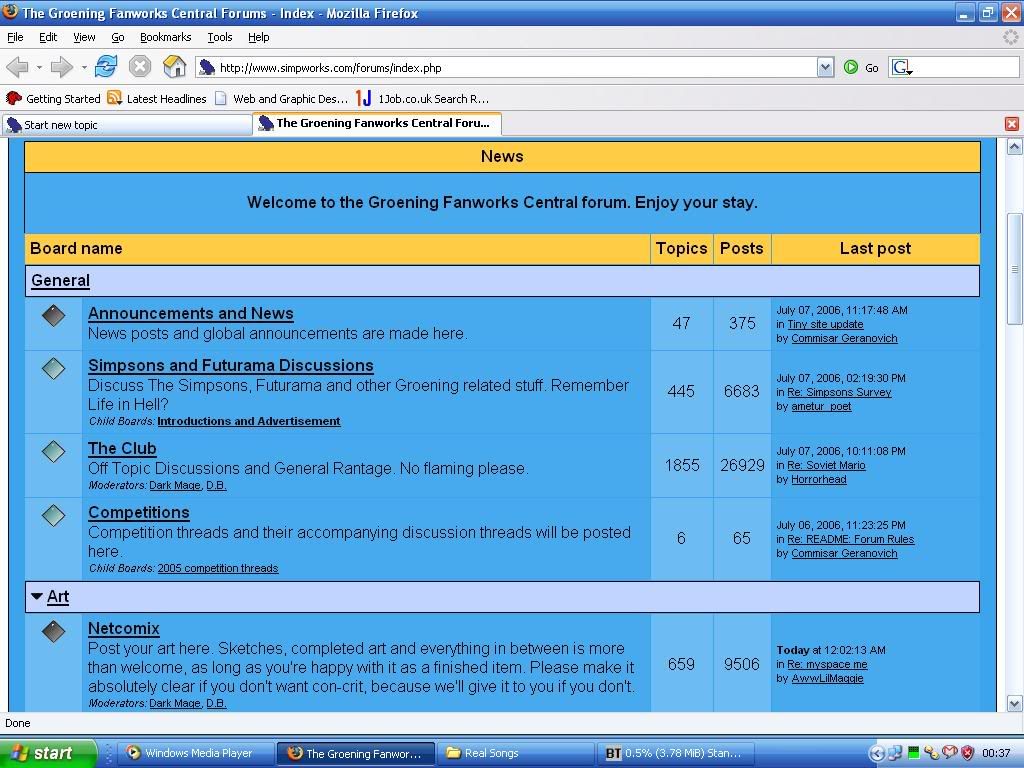
Task: Click the Home toolbar icon
Action: tap(174, 67)
